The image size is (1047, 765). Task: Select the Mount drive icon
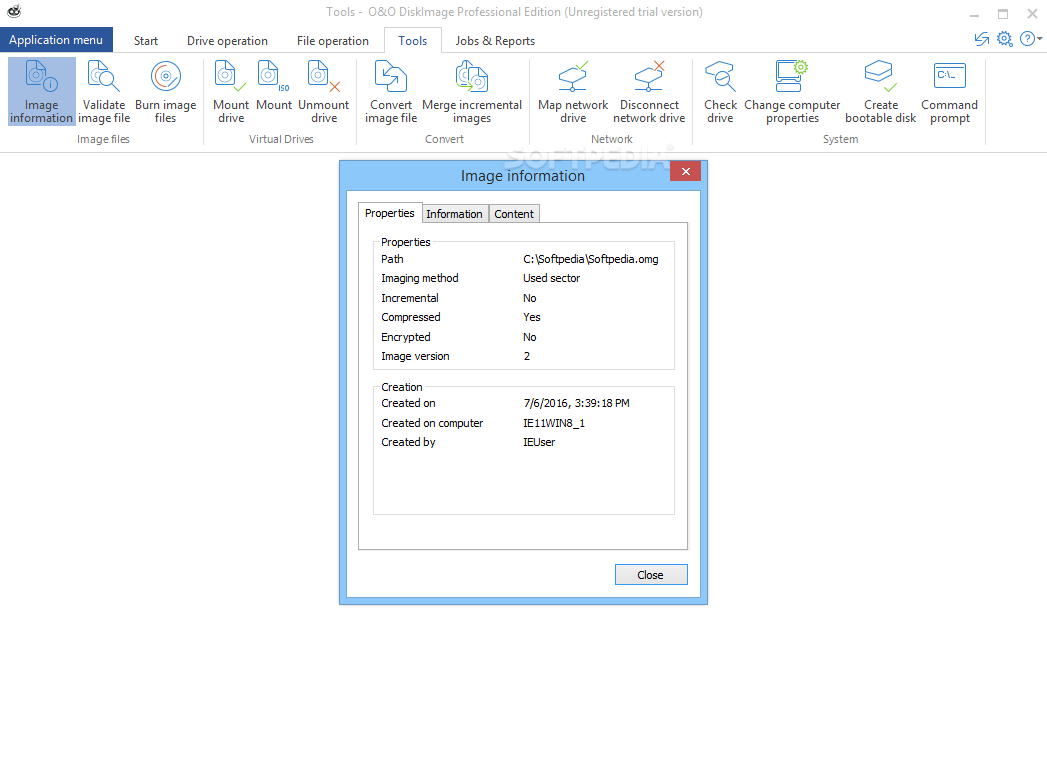point(230,91)
